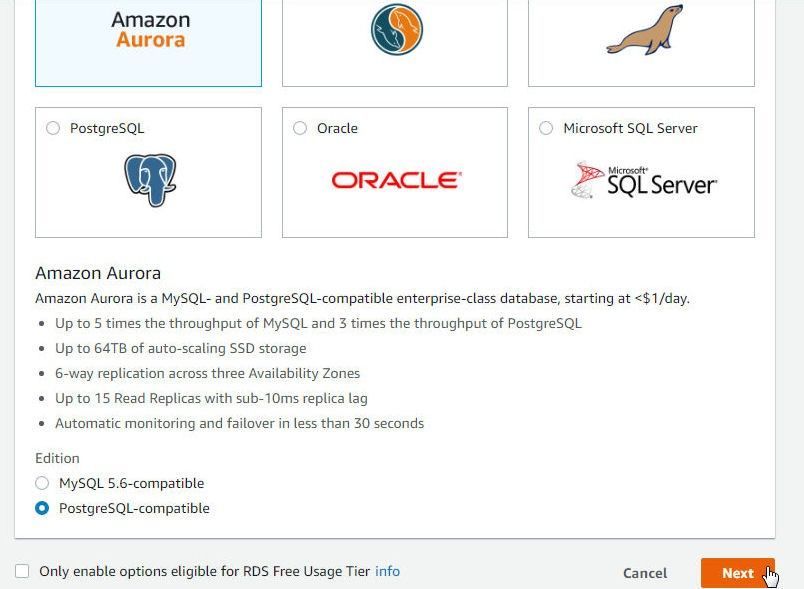Viewport: 804px width, 589px height.
Task: Enable RDS Free Usage Tier checkbox
Action: click(x=22, y=571)
